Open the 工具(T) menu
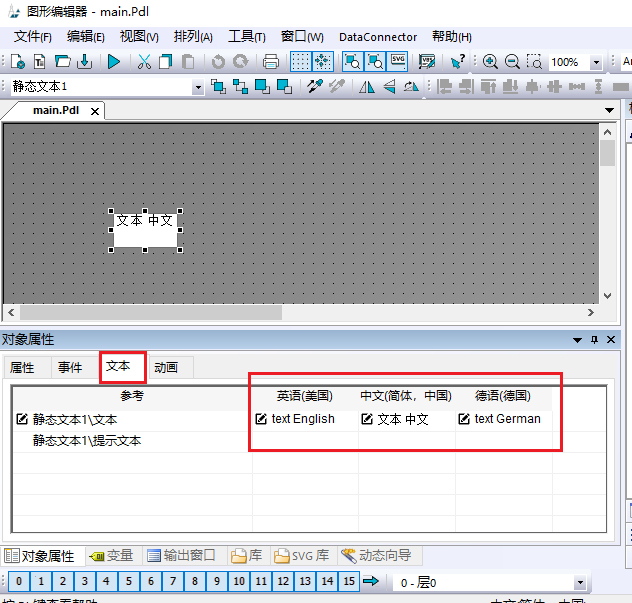 pyautogui.click(x=247, y=37)
